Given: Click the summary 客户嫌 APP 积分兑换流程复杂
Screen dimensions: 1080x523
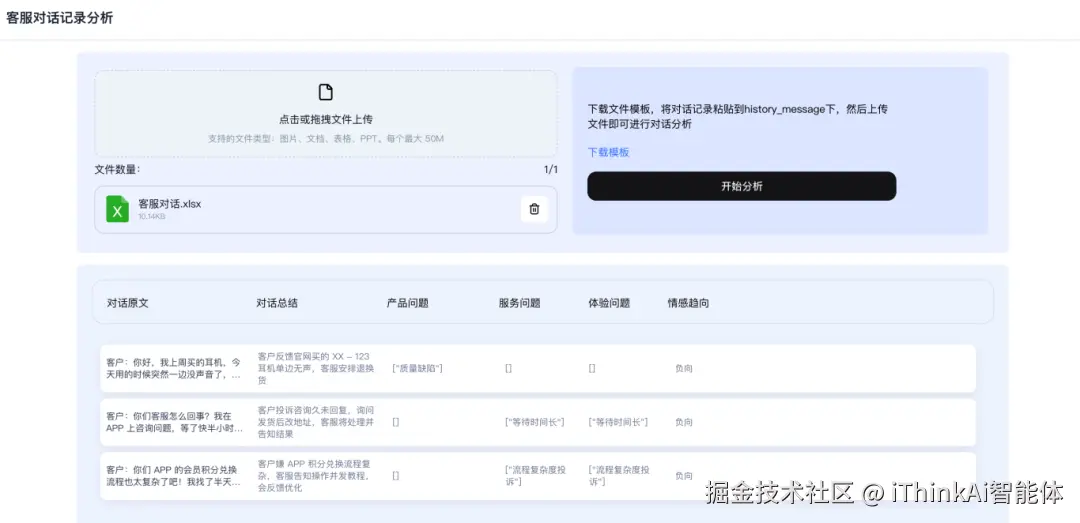Looking at the screenshot, I should (x=315, y=476).
